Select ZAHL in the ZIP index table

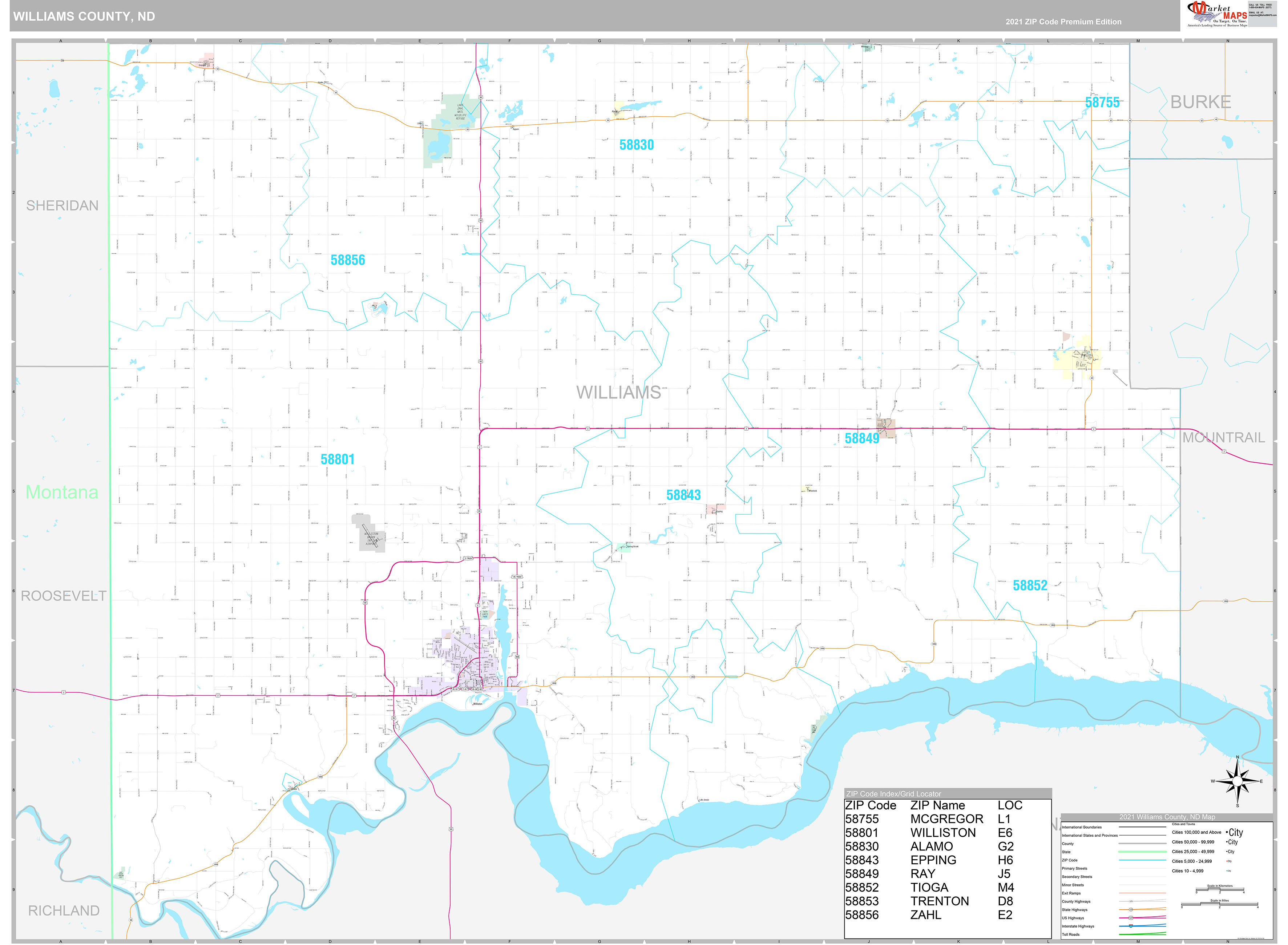(x=925, y=915)
